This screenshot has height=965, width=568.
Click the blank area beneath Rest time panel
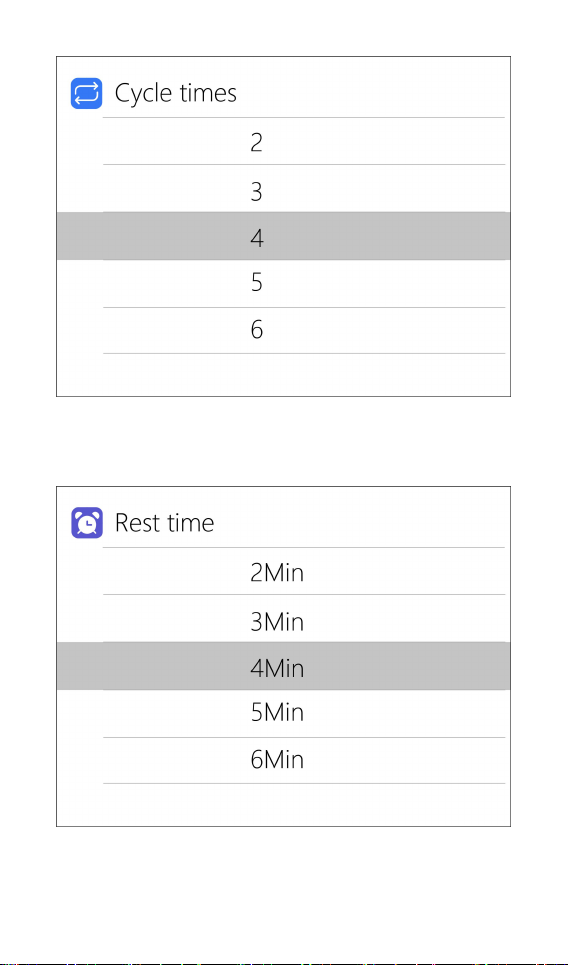[x=284, y=892]
